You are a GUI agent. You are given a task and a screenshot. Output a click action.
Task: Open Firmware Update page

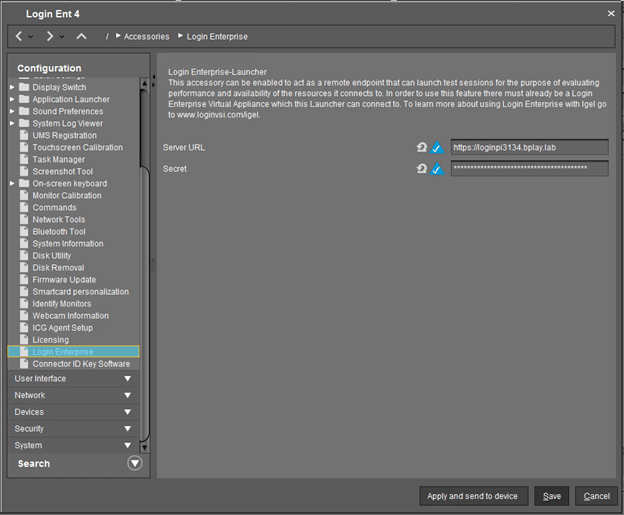[x=64, y=280]
